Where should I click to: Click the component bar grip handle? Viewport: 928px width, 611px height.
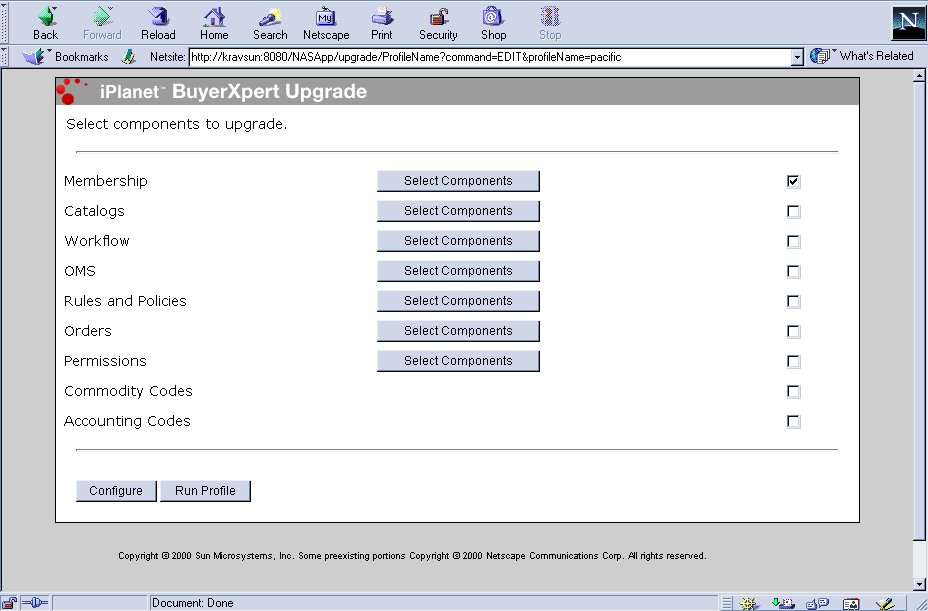click(727, 604)
